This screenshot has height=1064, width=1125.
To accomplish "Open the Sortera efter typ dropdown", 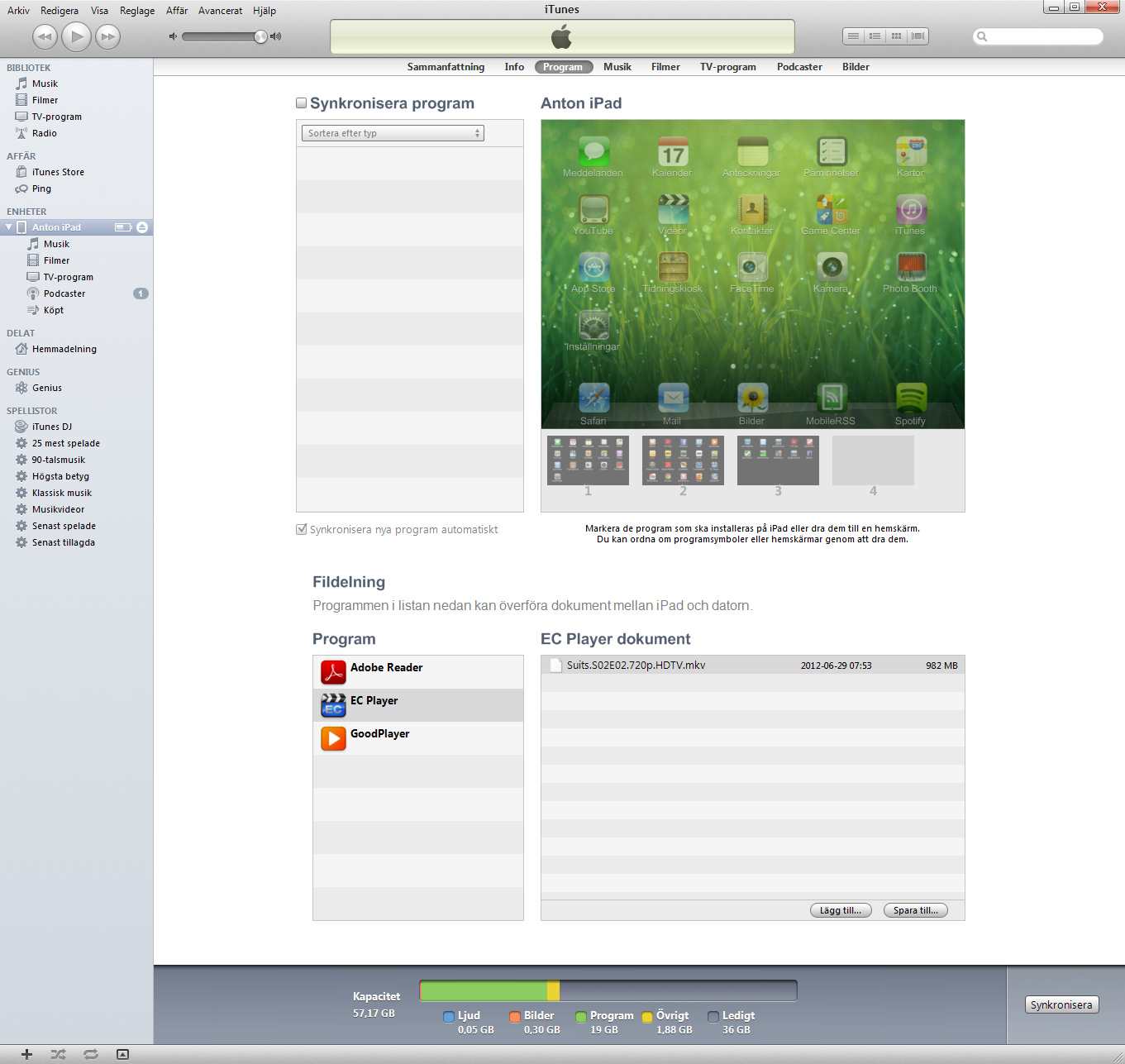I will [393, 133].
